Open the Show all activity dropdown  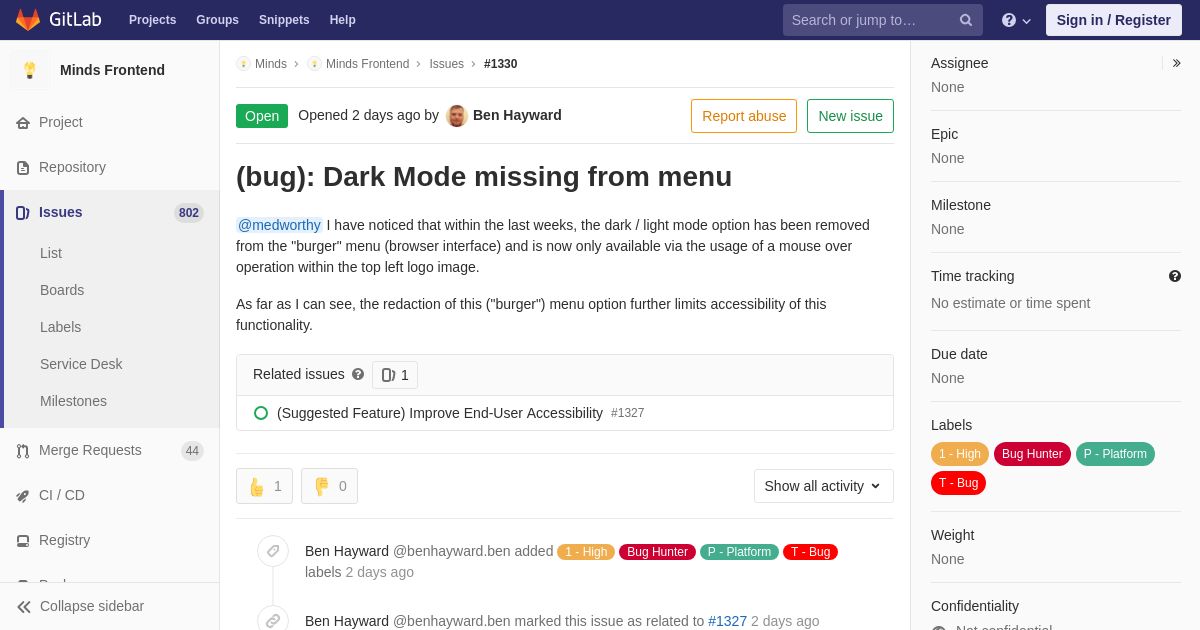[x=824, y=486]
